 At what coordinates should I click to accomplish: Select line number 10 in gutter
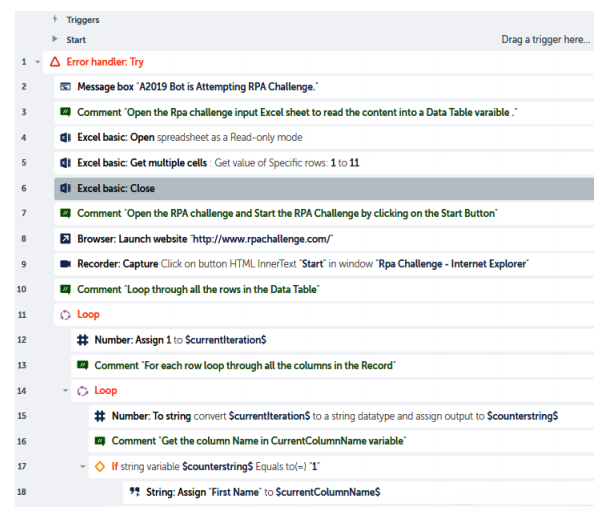point(22,290)
